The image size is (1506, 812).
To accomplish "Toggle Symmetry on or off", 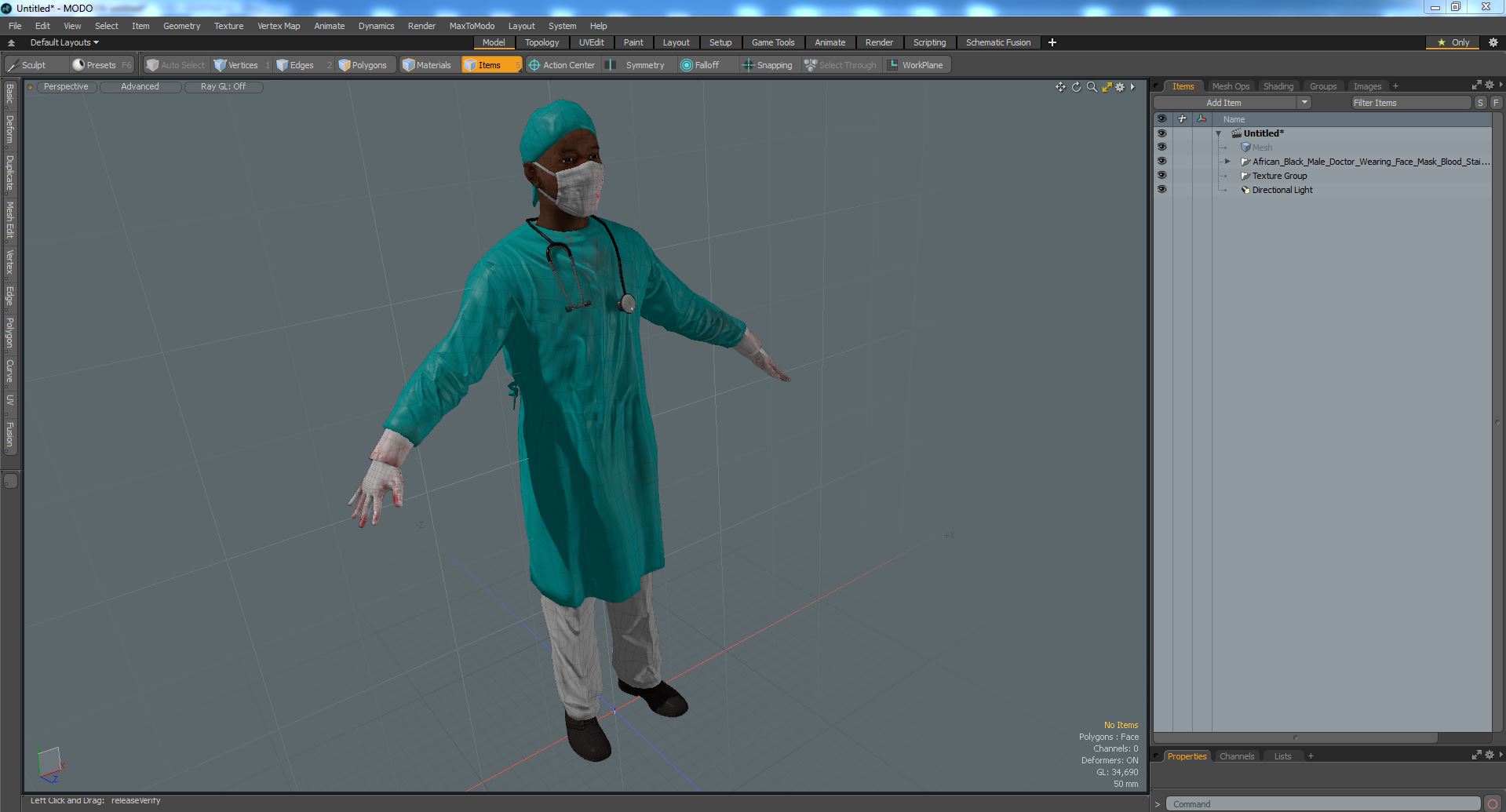I will pos(636,65).
